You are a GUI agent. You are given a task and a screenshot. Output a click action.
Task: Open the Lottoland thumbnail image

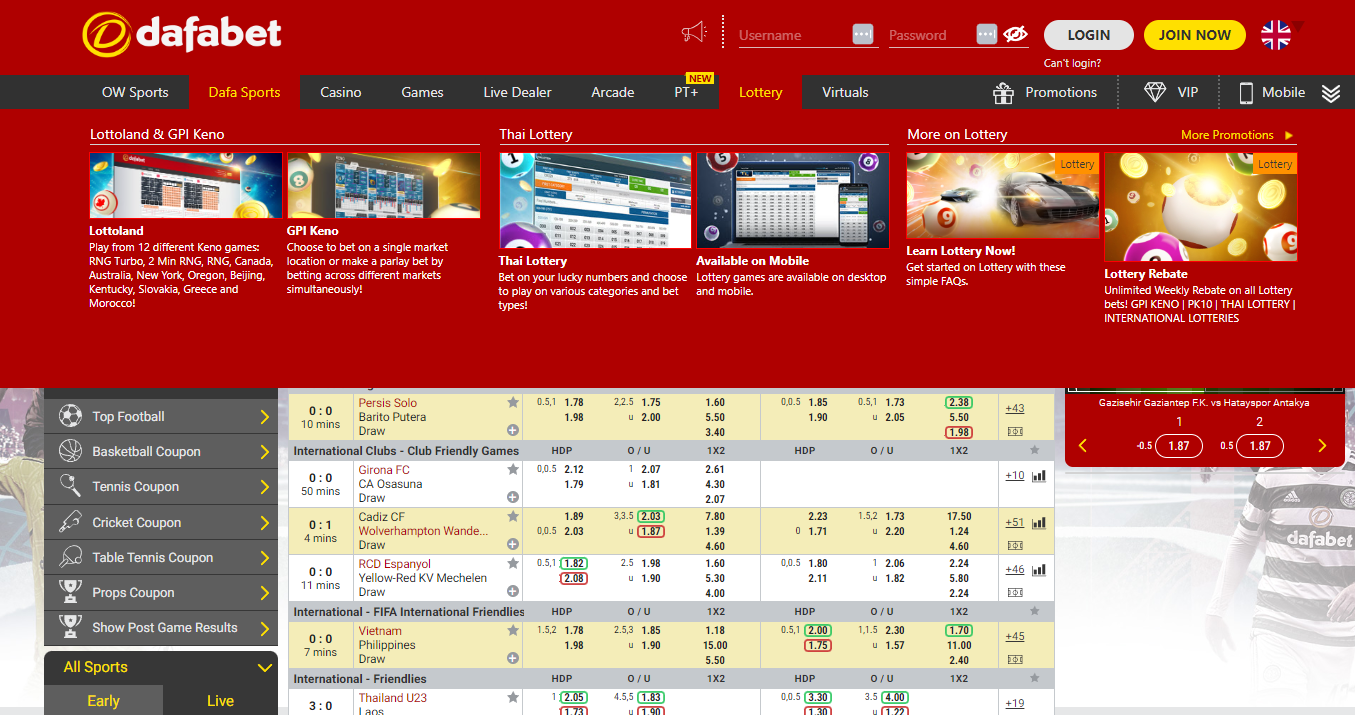tap(185, 186)
